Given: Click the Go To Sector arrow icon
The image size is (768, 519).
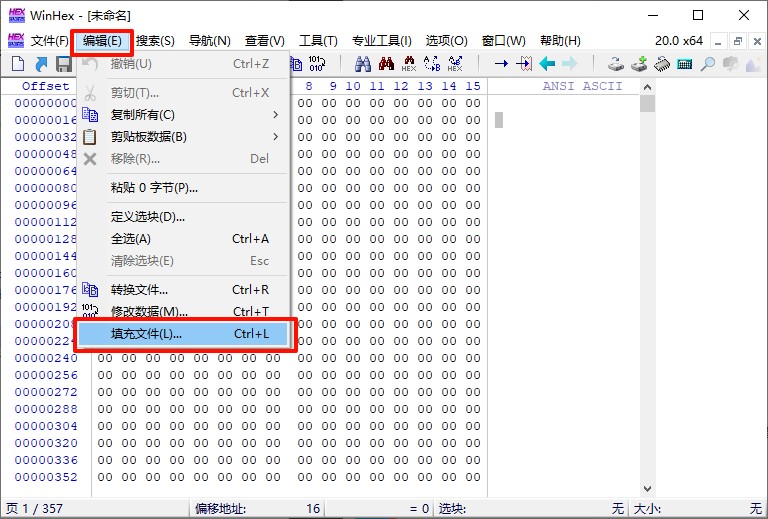Looking at the screenshot, I should [524, 64].
